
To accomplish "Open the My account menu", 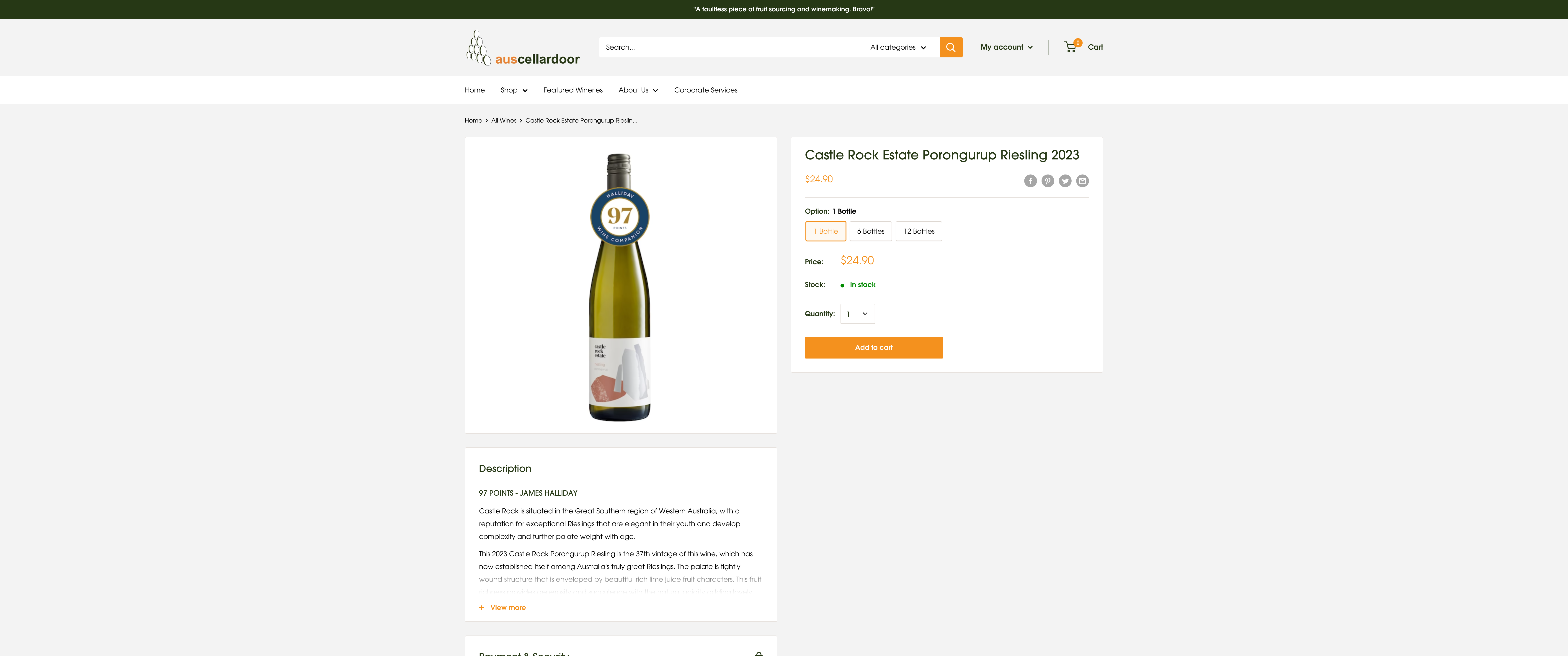I will coord(1006,47).
